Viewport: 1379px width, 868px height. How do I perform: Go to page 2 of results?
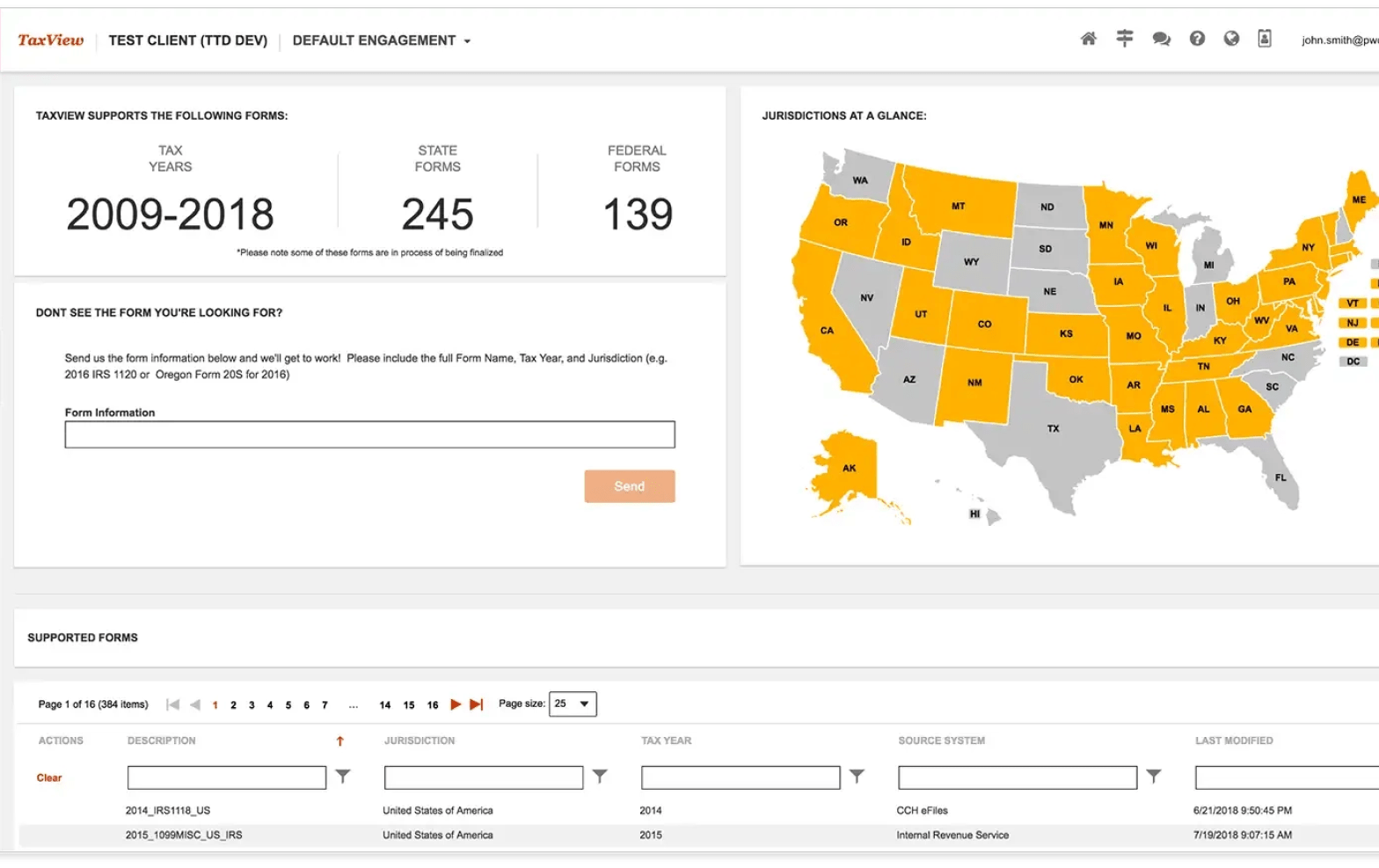233,705
